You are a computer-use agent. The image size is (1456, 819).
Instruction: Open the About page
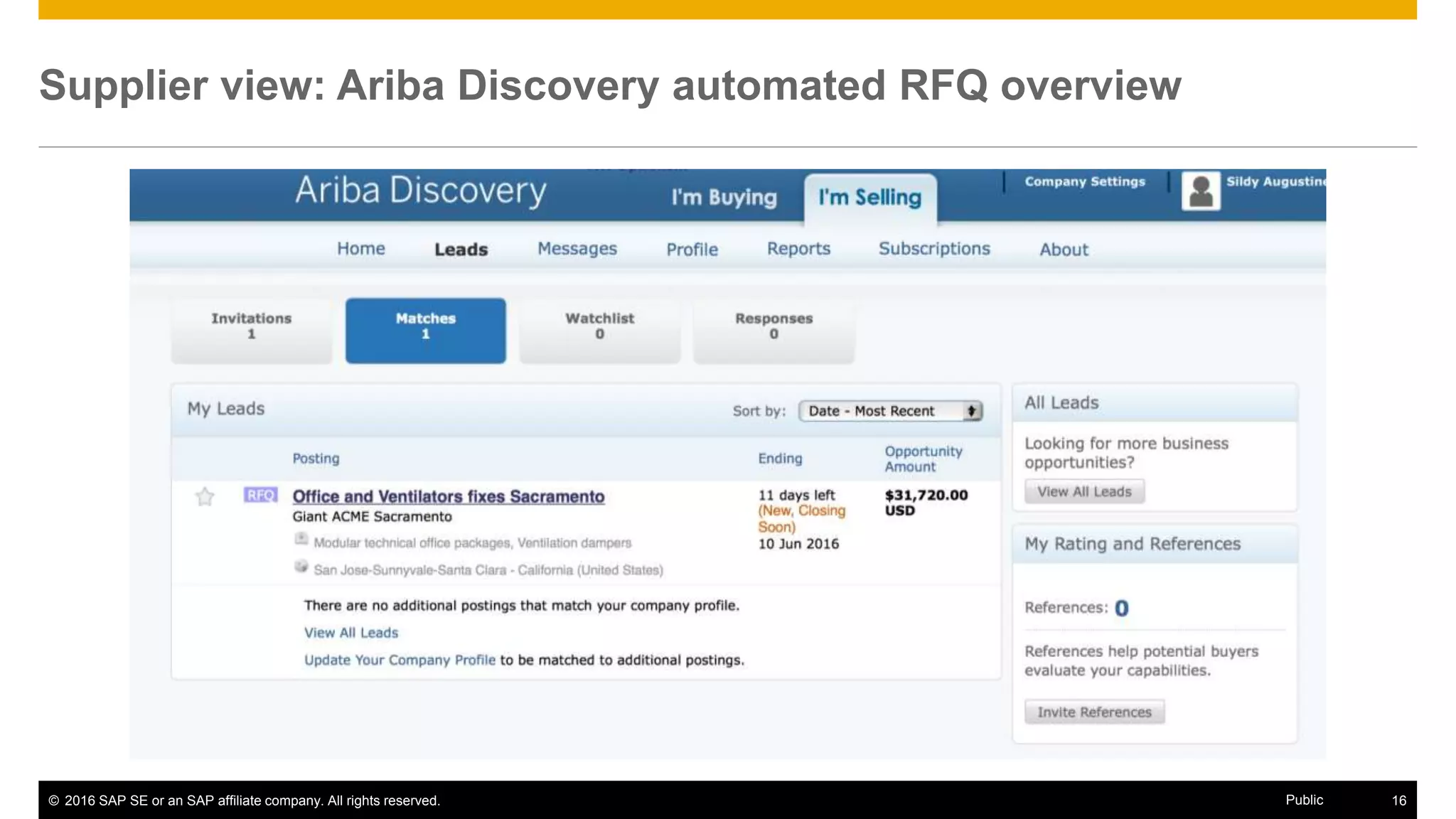click(1064, 250)
